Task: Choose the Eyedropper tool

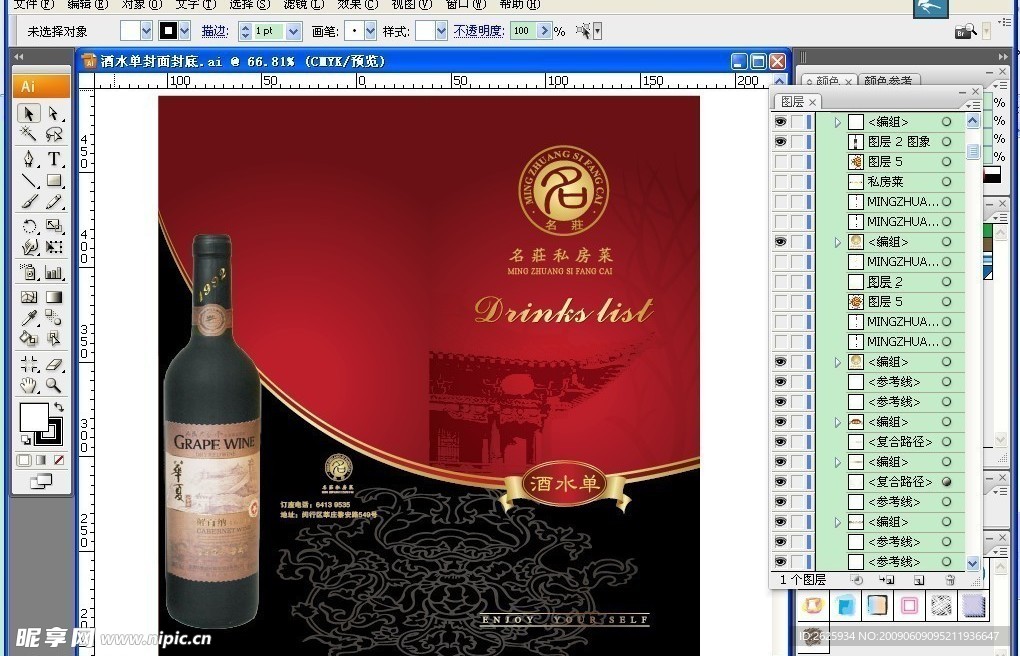Action: tap(29, 318)
